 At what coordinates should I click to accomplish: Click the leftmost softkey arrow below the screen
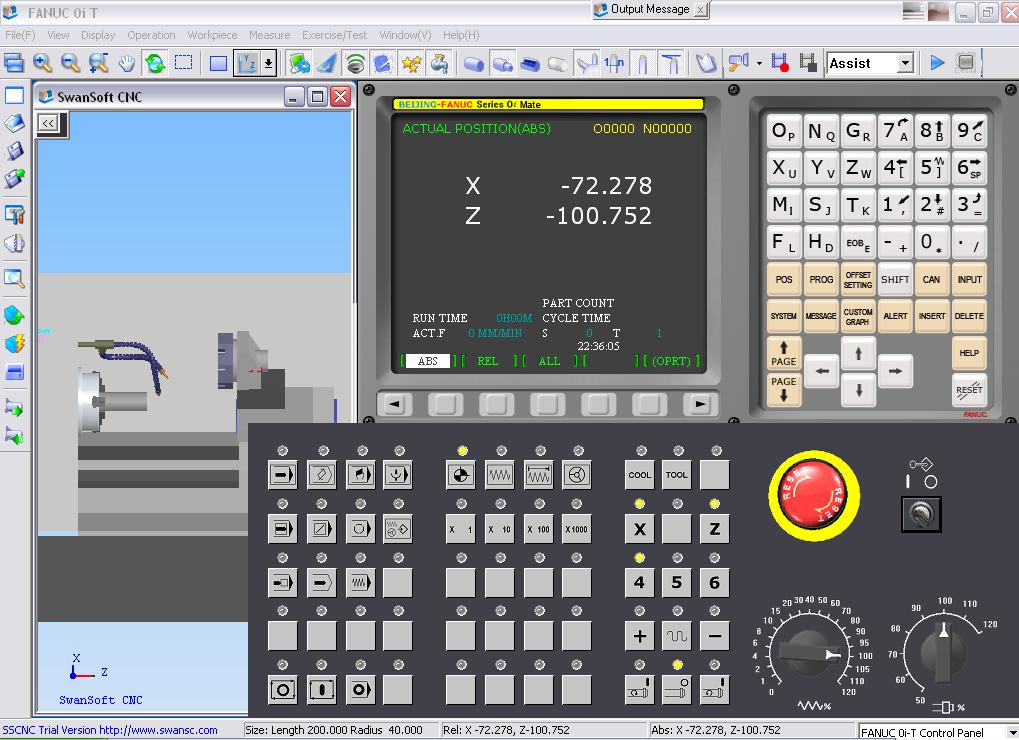pyautogui.click(x=394, y=404)
